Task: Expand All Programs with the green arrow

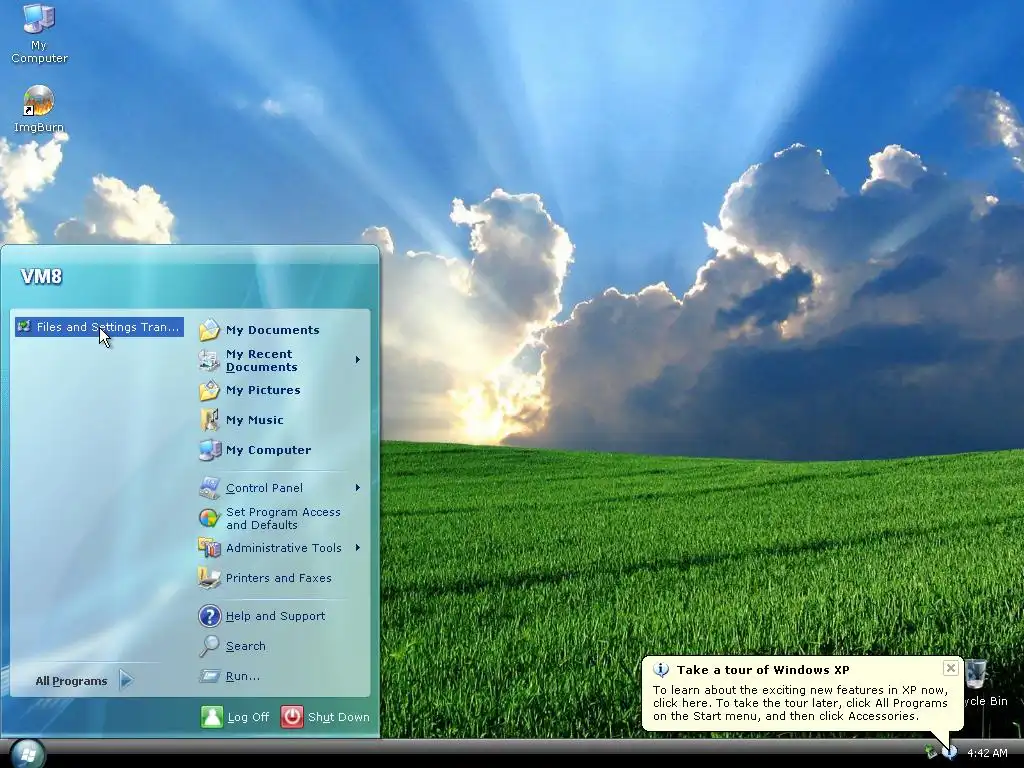Action: (126, 680)
